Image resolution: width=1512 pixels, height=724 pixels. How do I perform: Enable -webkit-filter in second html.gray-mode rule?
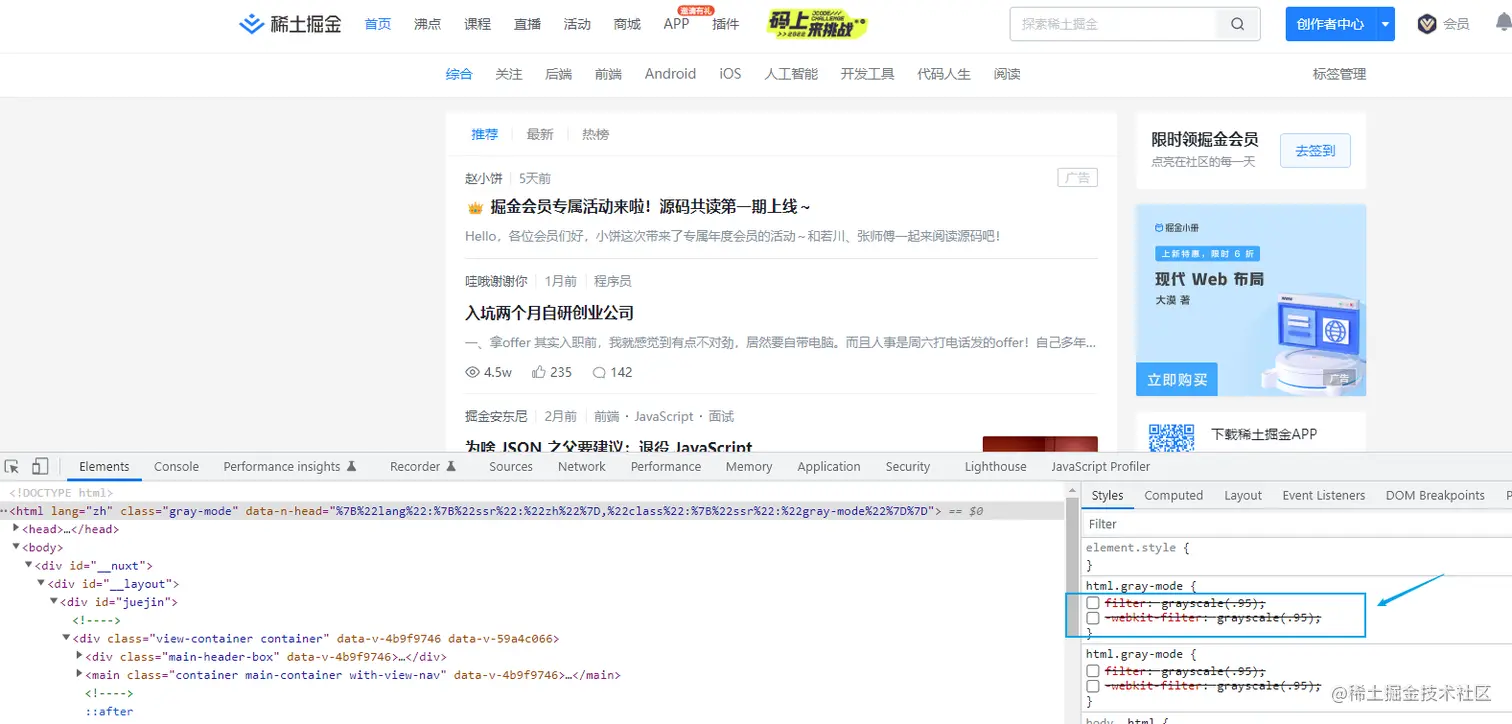pyautogui.click(x=1094, y=686)
